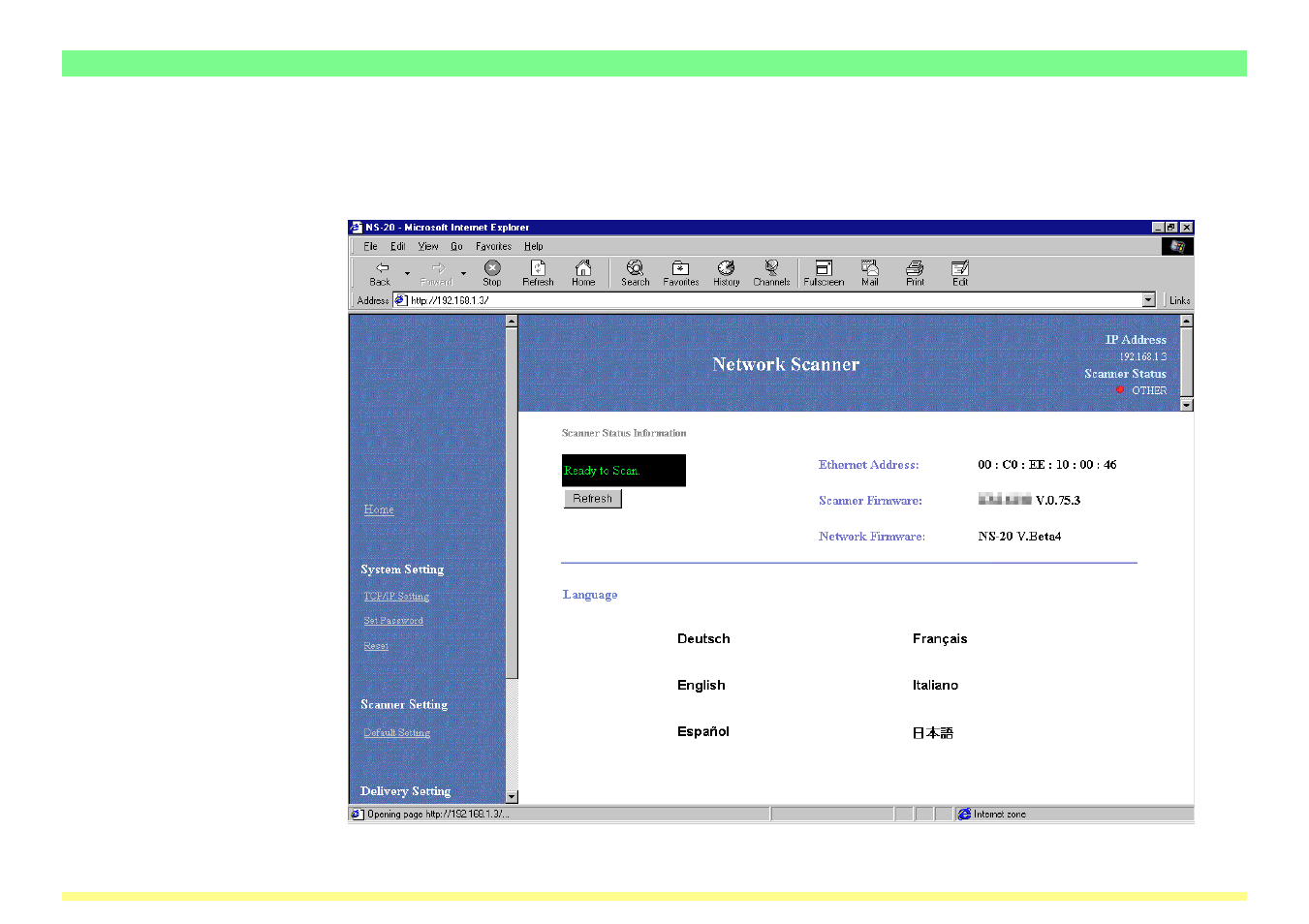The height and width of the screenshot is (924, 1309).
Task: Open the Set Password link
Action: click(393, 621)
